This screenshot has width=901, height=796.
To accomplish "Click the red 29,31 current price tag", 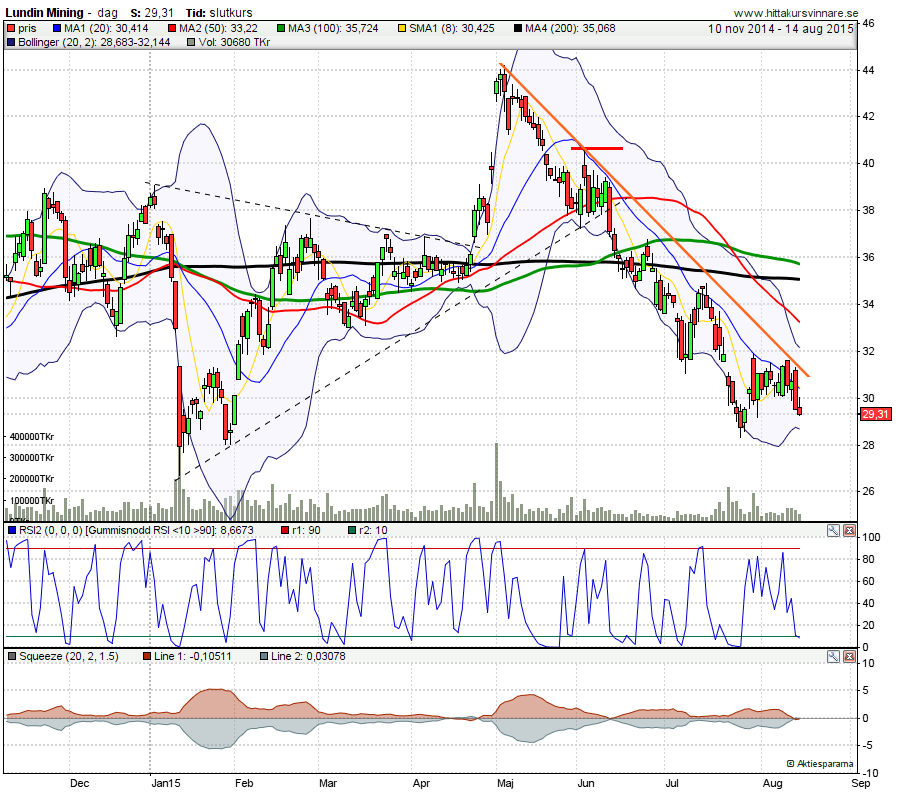I will coord(875,414).
